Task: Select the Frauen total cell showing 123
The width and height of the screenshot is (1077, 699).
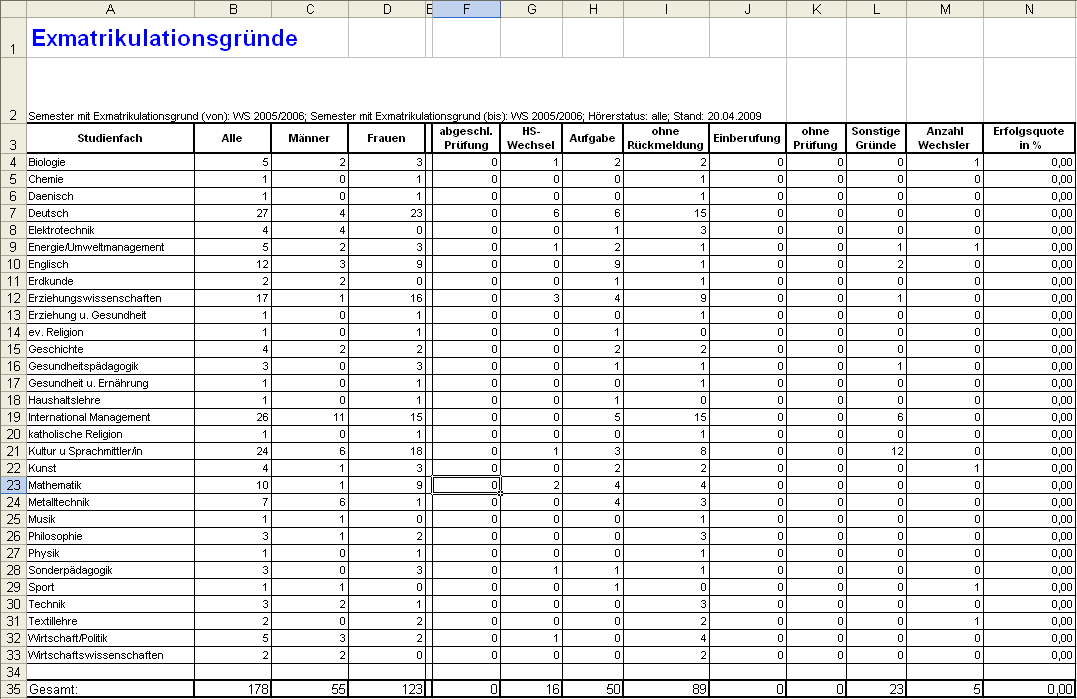Action: click(x=386, y=689)
